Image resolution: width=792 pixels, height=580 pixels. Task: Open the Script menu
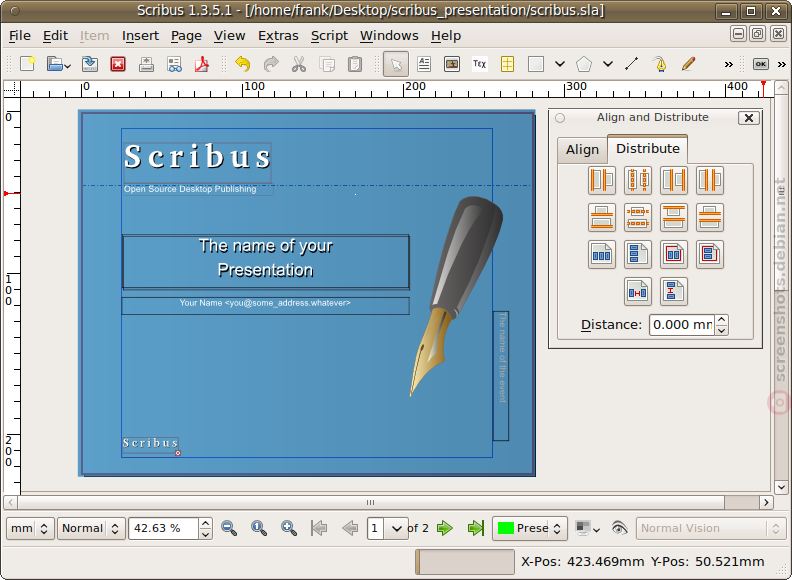pyautogui.click(x=329, y=36)
